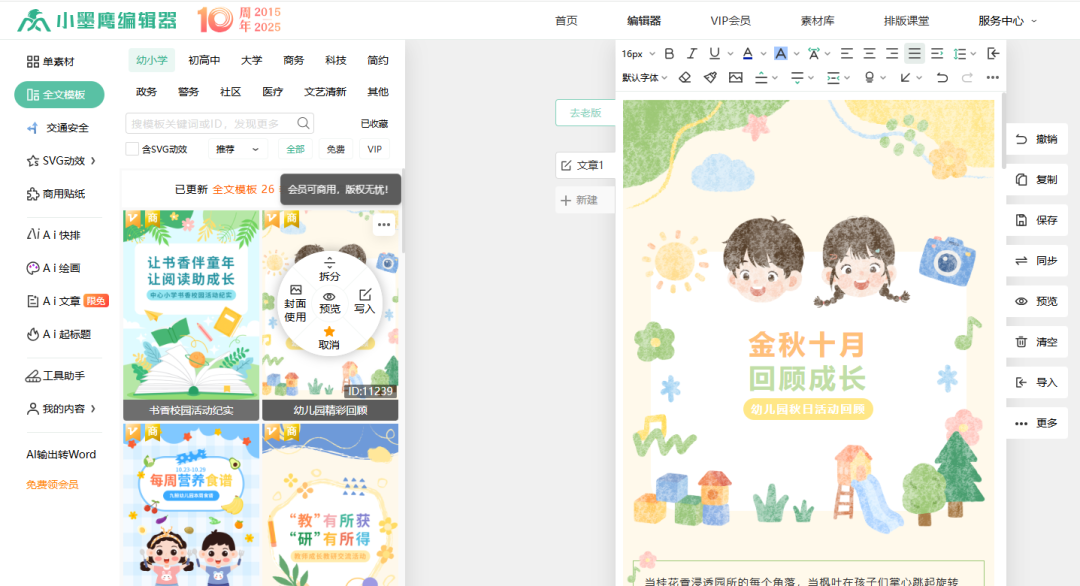The width and height of the screenshot is (1080, 586).
Task: Open the font color picker swatch
Action: point(748,54)
